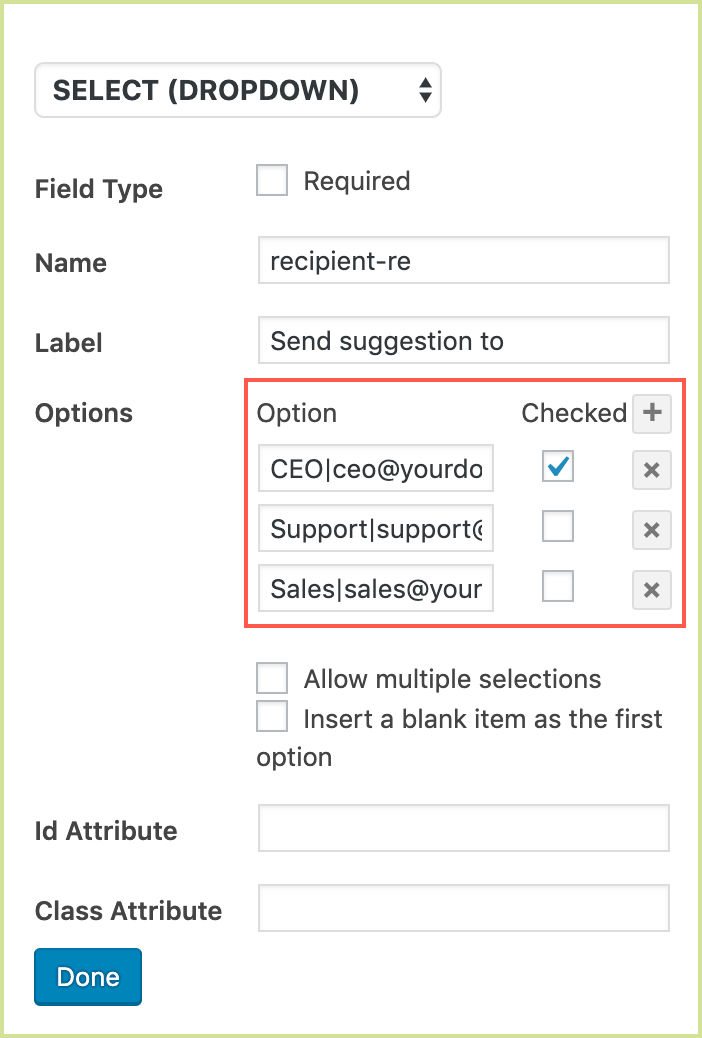Open the Select (Dropdown) field type menu
This screenshot has width=702, height=1038.
pos(238,91)
